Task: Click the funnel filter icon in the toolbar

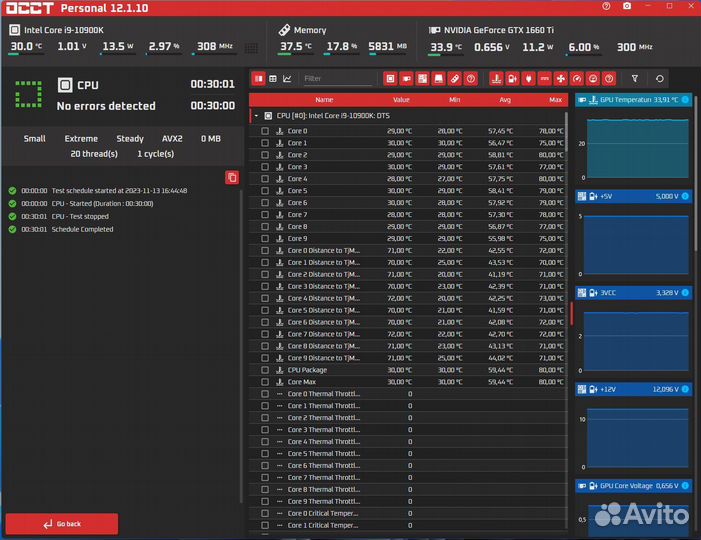Action: [634, 78]
